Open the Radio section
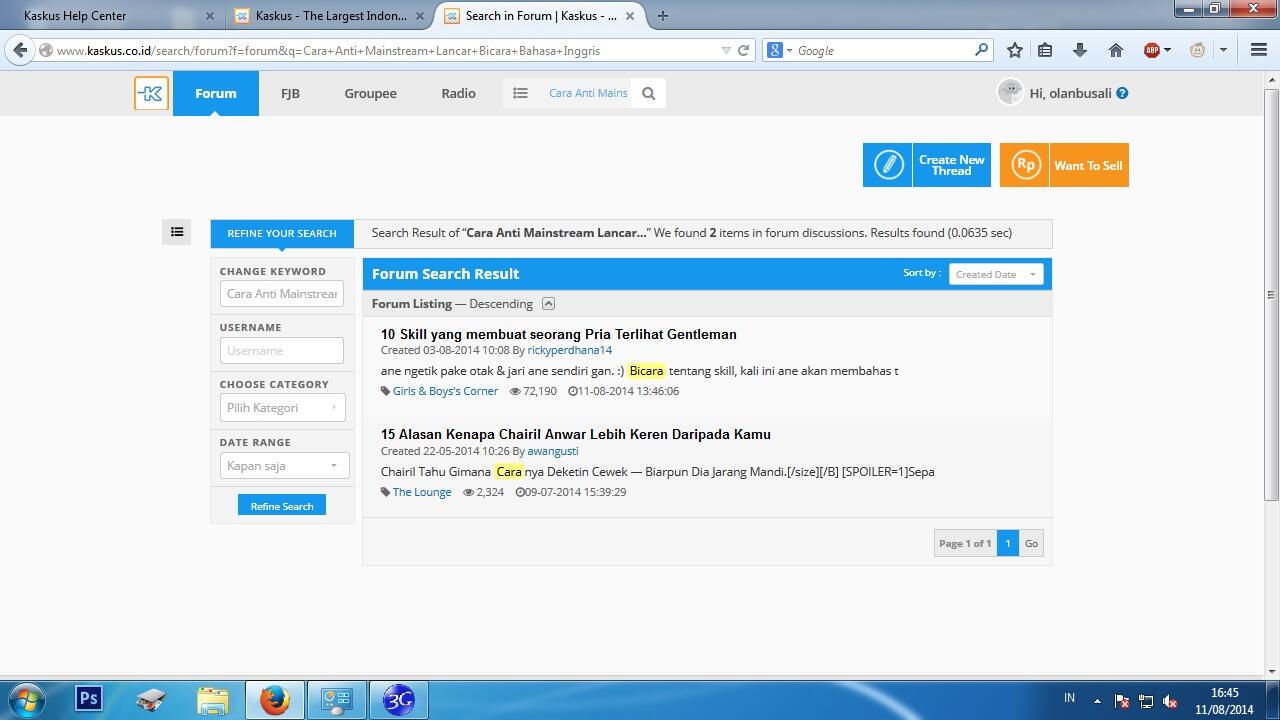The image size is (1280, 720). [458, 93]
